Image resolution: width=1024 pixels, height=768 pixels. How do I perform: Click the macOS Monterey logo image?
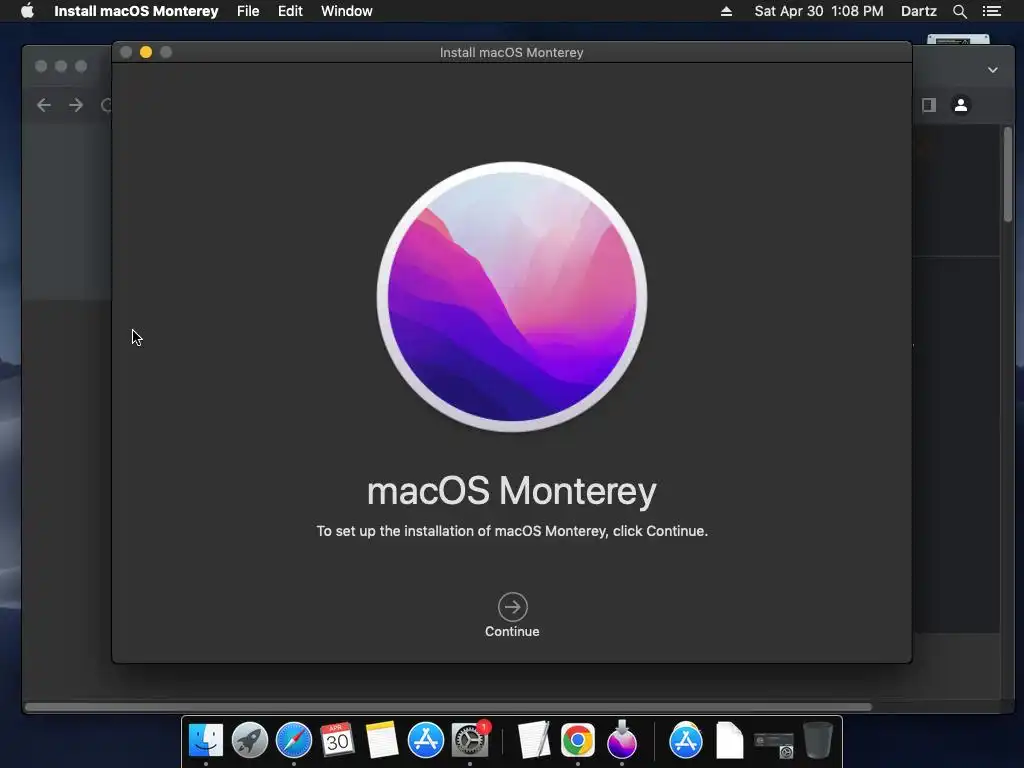[512, 296]
